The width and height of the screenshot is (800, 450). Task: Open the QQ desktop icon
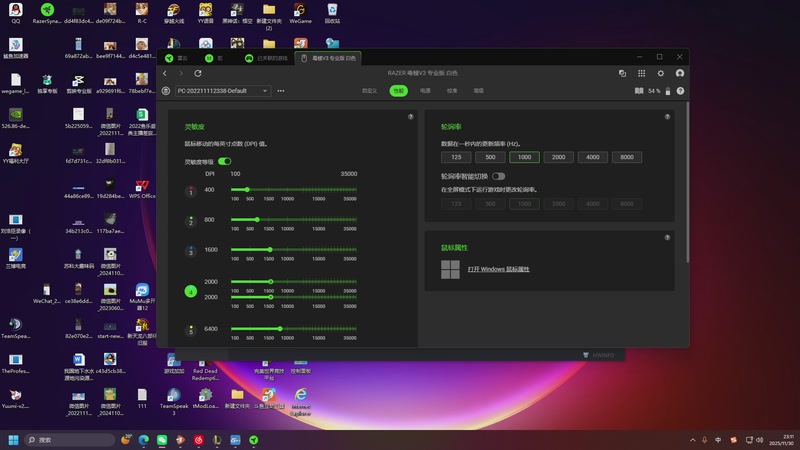16,13
